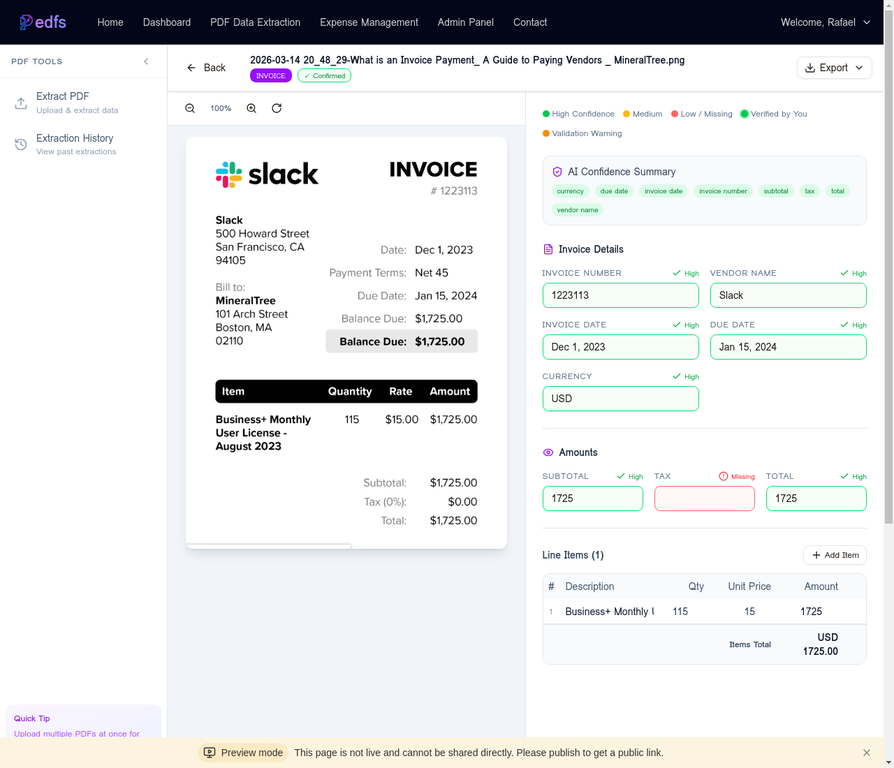
Task: Open the Export dropdown
Action: (834, 68)
